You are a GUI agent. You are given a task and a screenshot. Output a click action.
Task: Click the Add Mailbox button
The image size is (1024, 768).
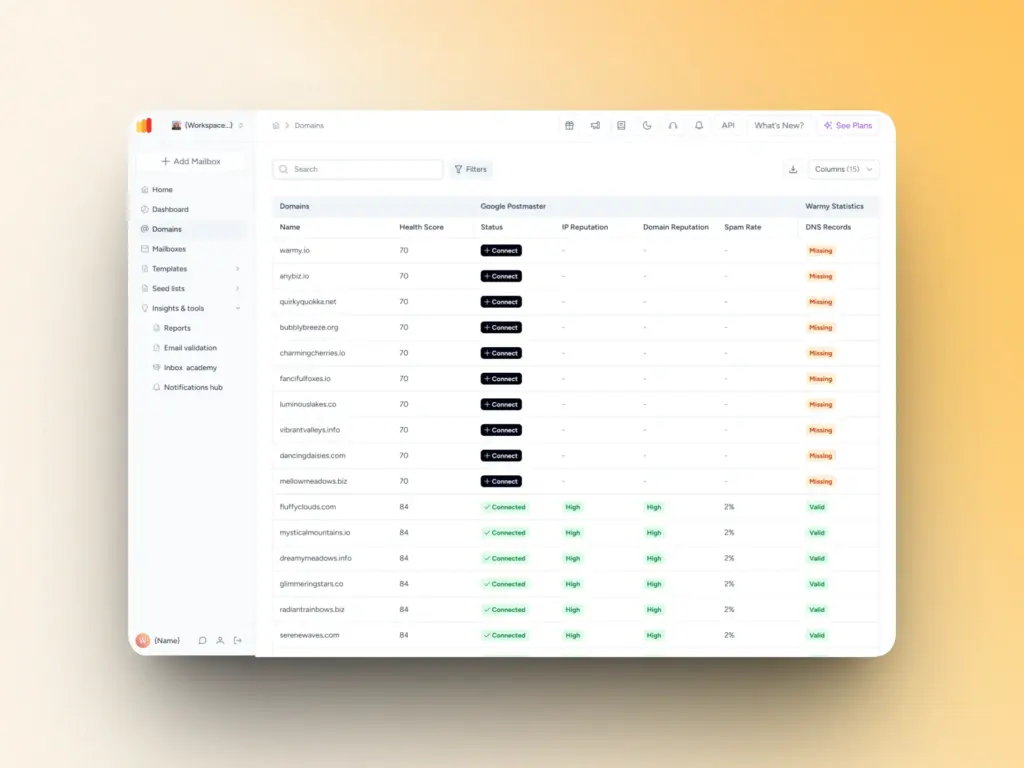[x=191, y=161]
